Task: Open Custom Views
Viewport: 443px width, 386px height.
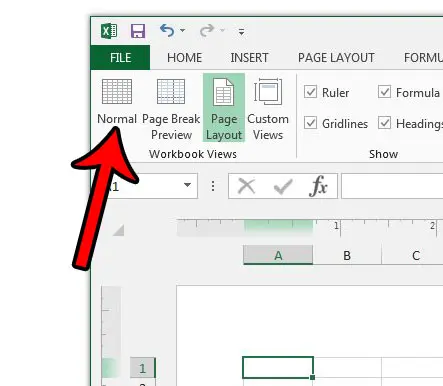Action: [268, 108]
